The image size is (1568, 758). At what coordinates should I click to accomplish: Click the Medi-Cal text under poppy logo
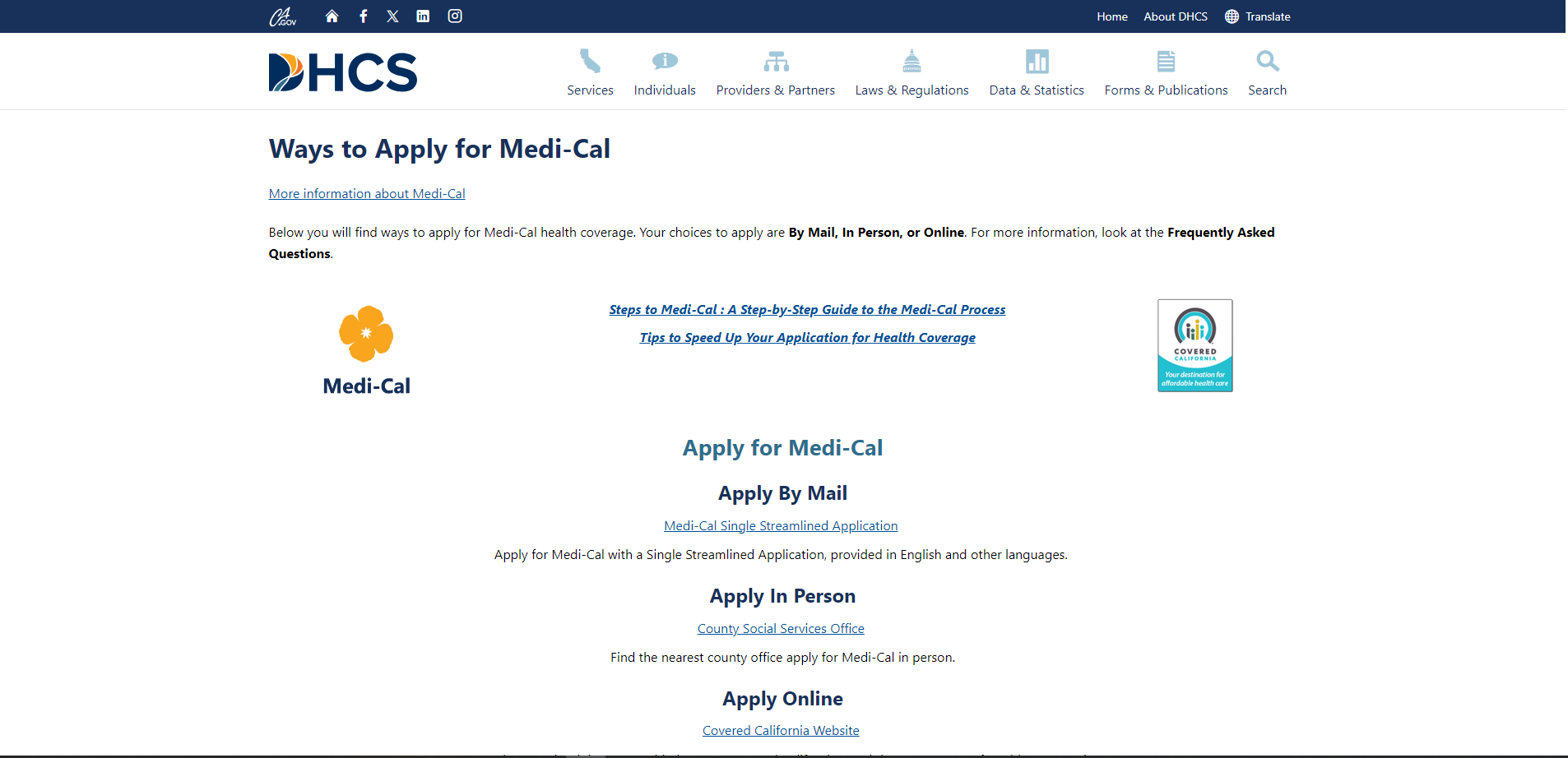coord(366,386)
